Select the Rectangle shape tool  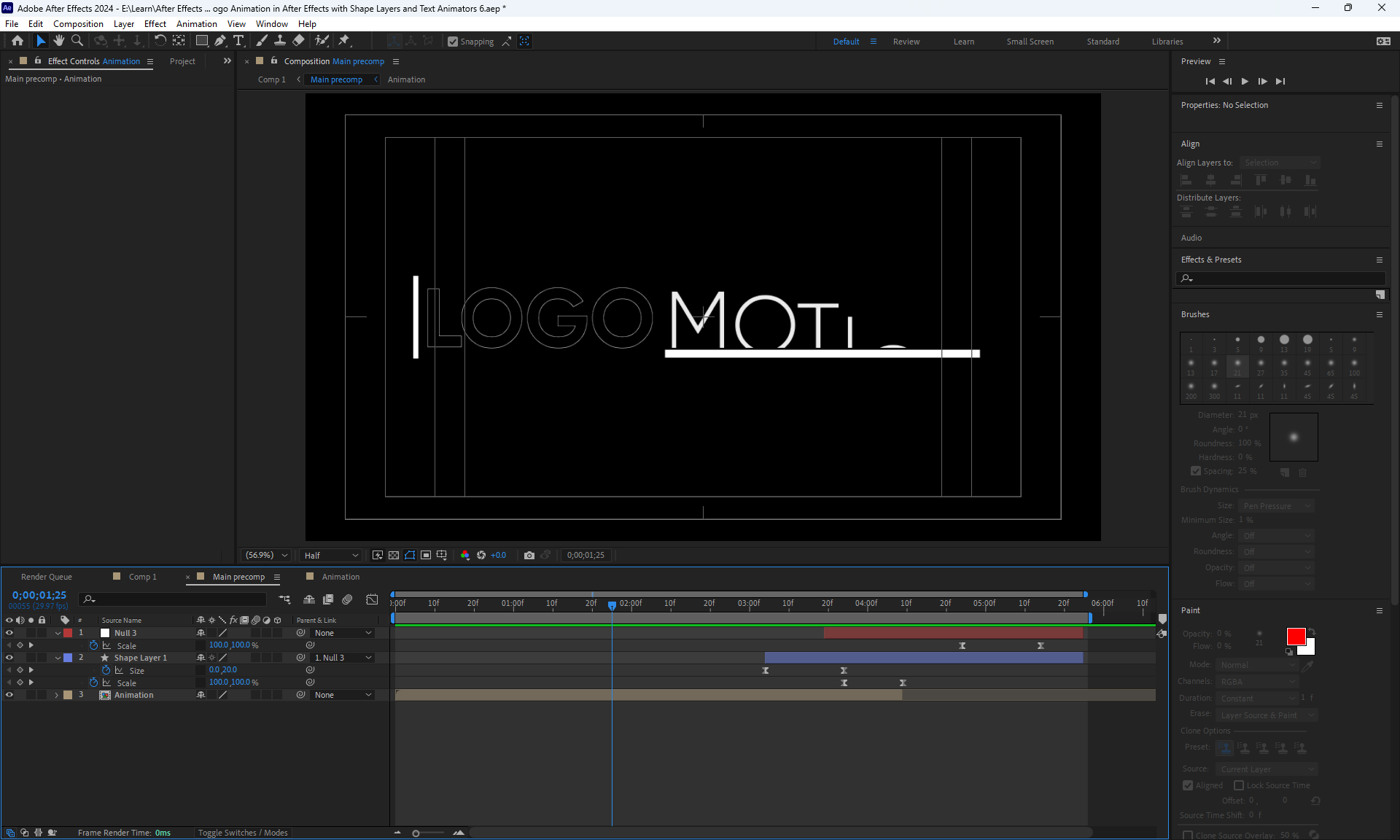[x=202, y=41]
